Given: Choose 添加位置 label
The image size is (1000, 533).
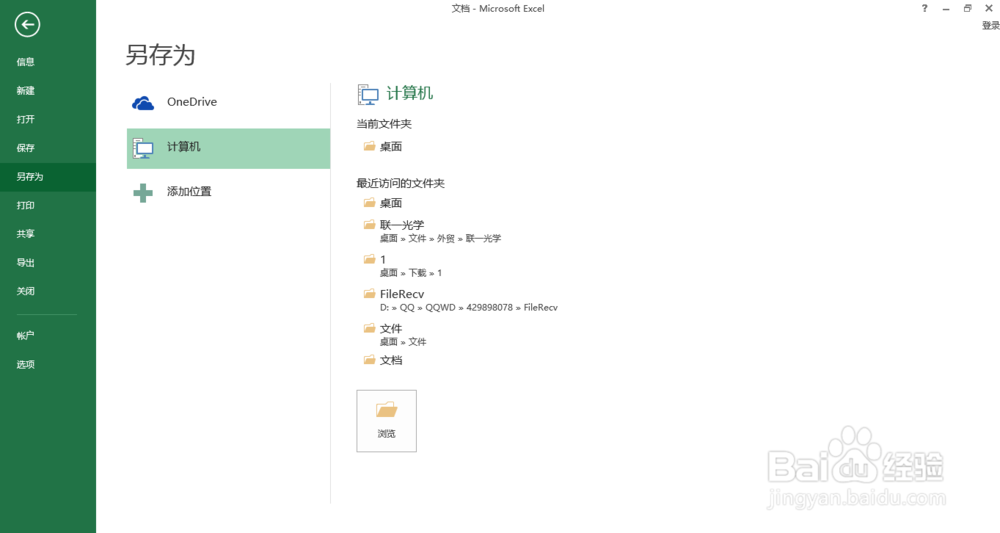Looking at the screenshot, I should 189,191.
